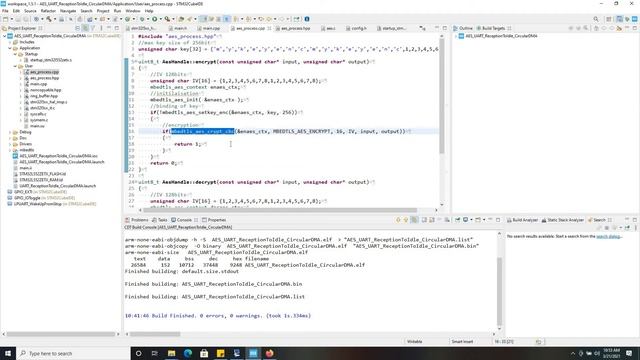This screenshot has height=360, width=640.
Task: Click the taskbar search box
Action: pyautogui.click(x=73, y=353)
